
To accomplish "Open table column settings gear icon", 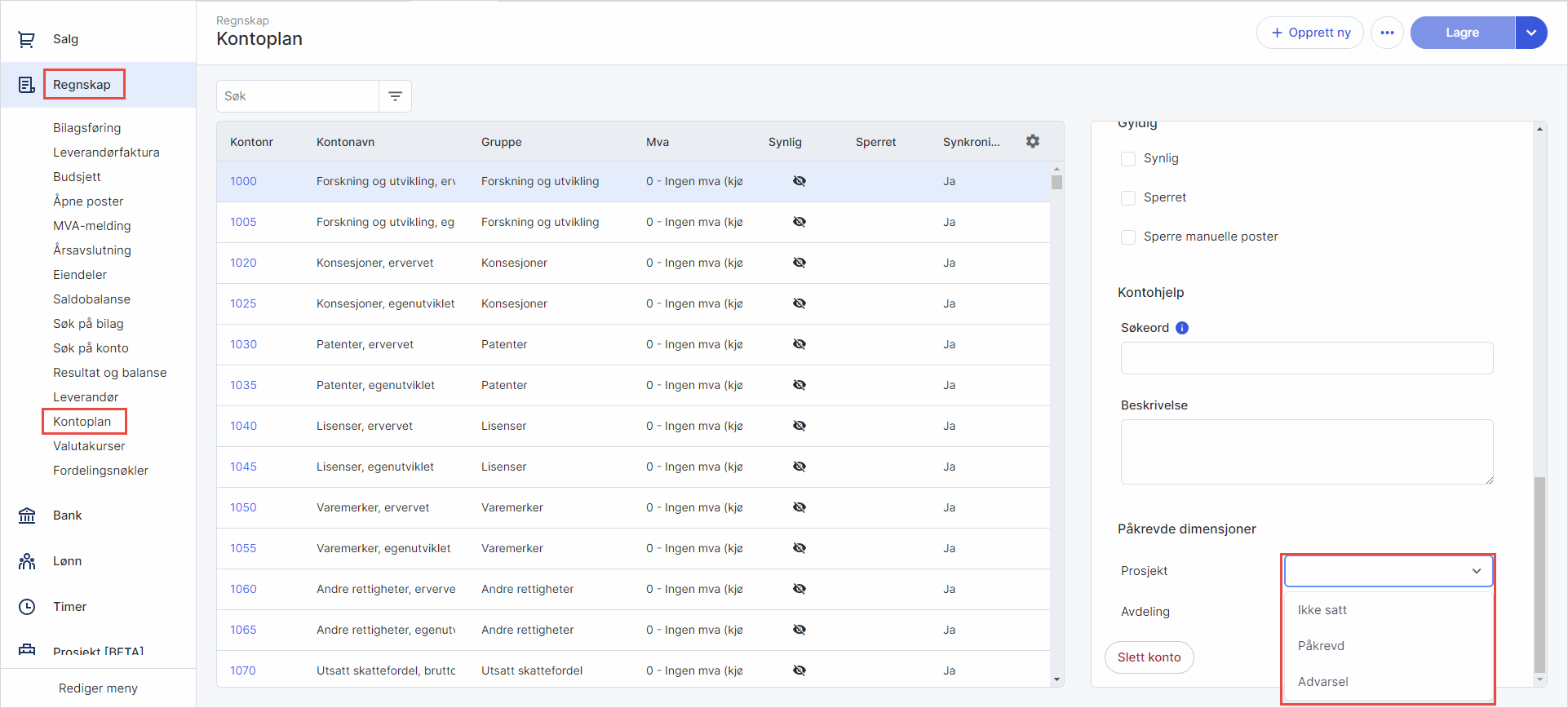I will [x=1033, y=142].
